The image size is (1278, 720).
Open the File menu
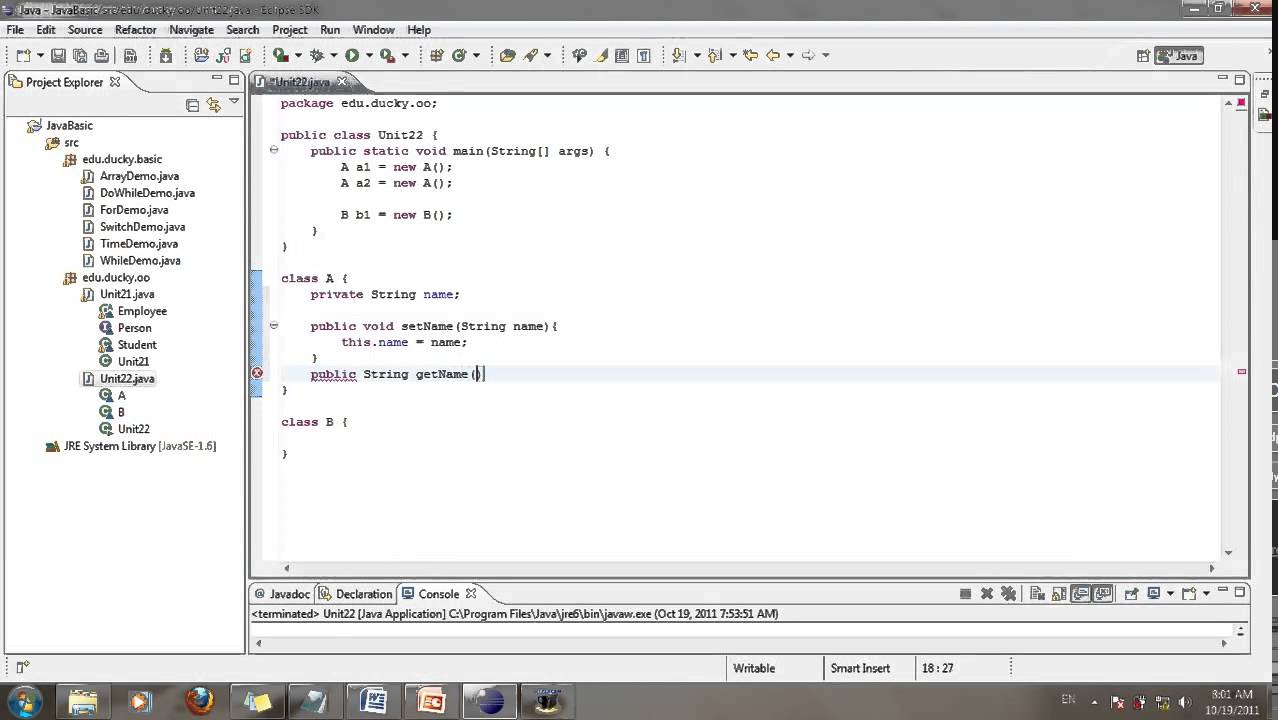pos(15,30)
